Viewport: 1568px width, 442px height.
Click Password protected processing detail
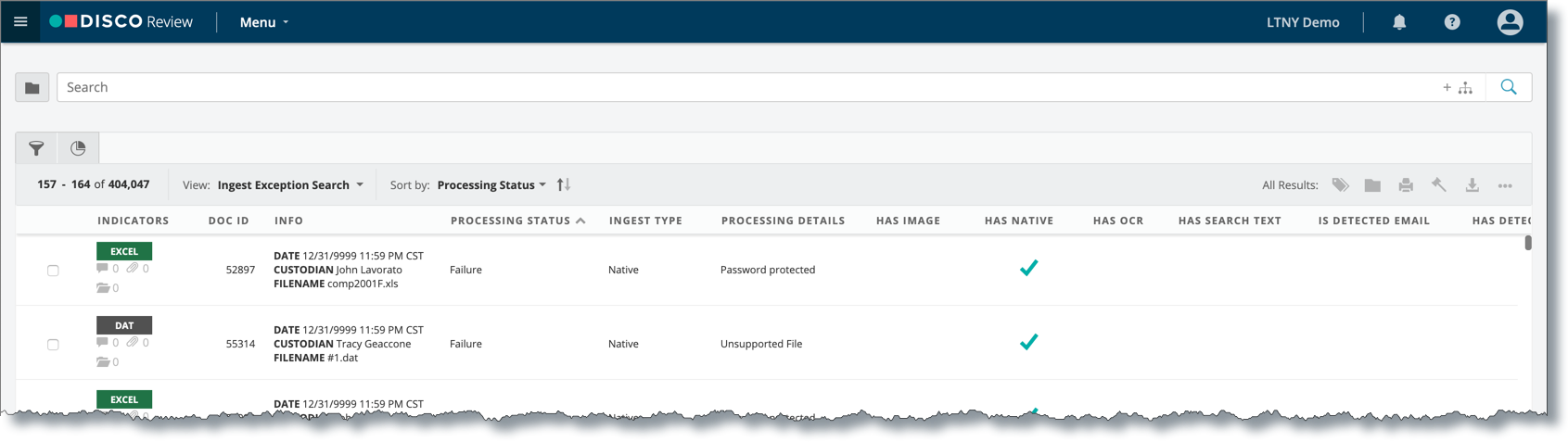768,270
